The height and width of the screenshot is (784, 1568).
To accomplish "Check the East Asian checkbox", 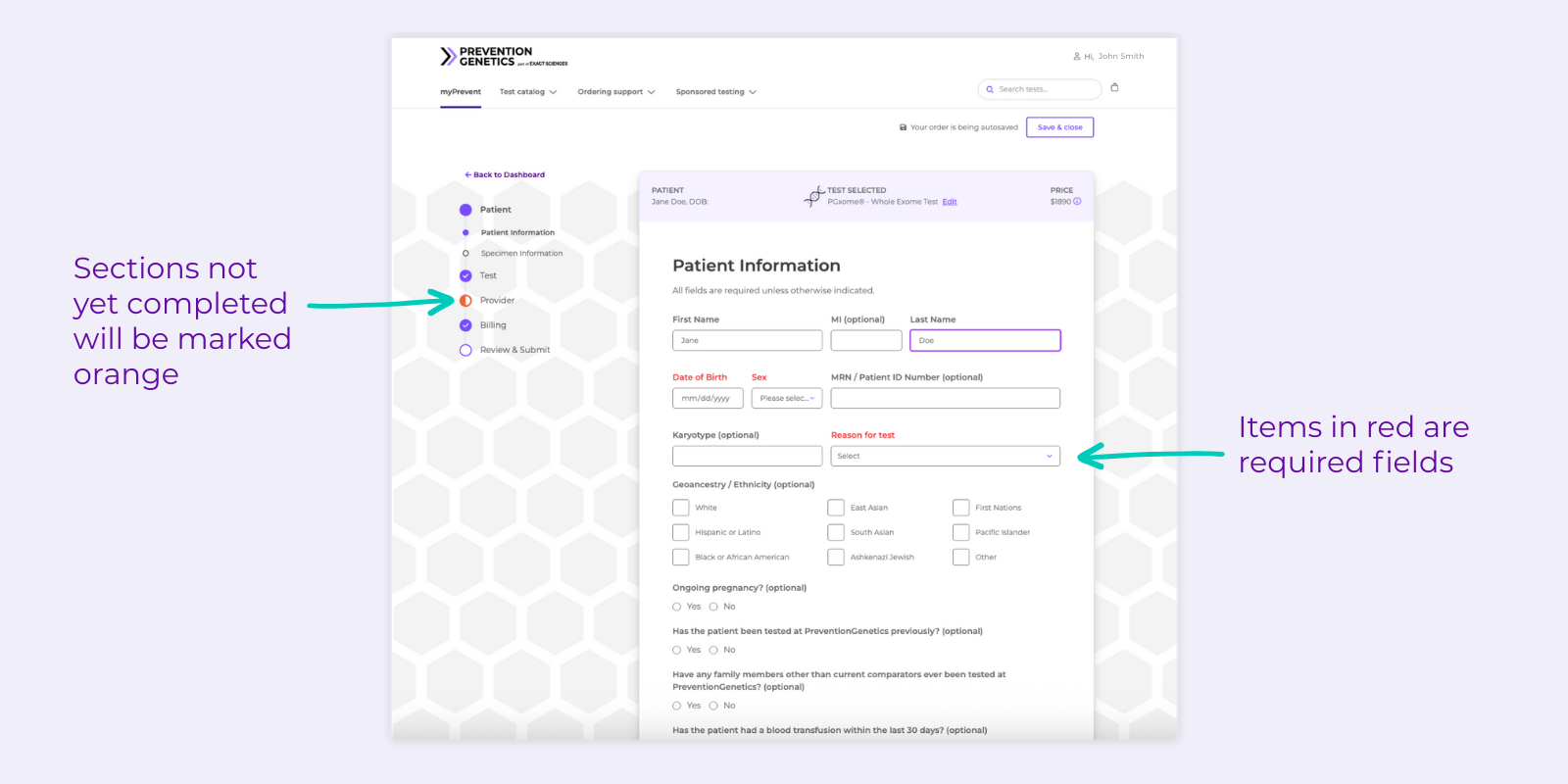I will (x=836, y=508).
